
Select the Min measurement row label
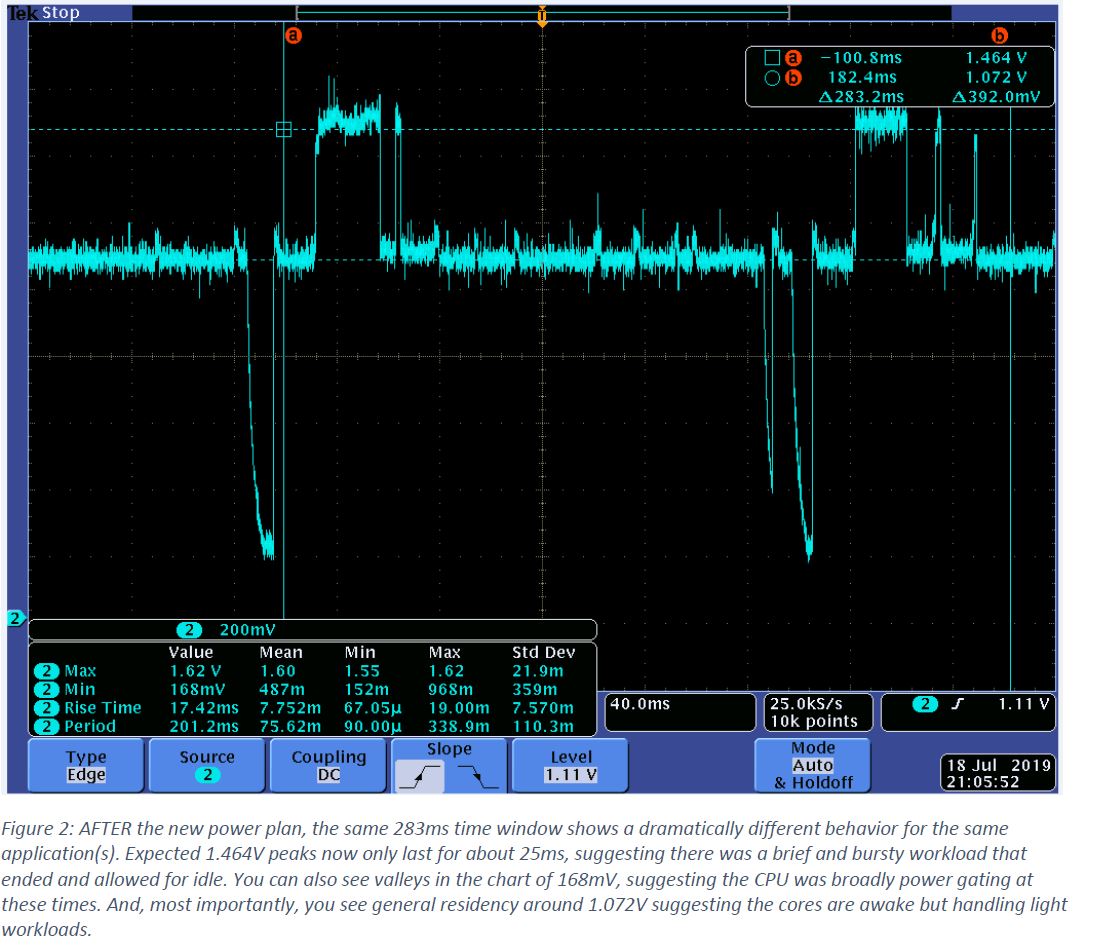tap(79, 689)
